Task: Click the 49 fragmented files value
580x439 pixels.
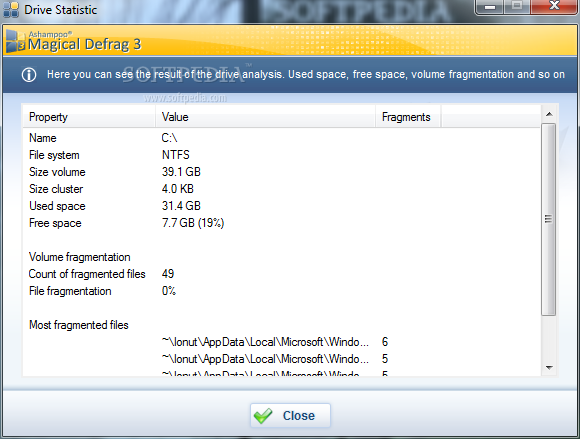Action: 168,274
